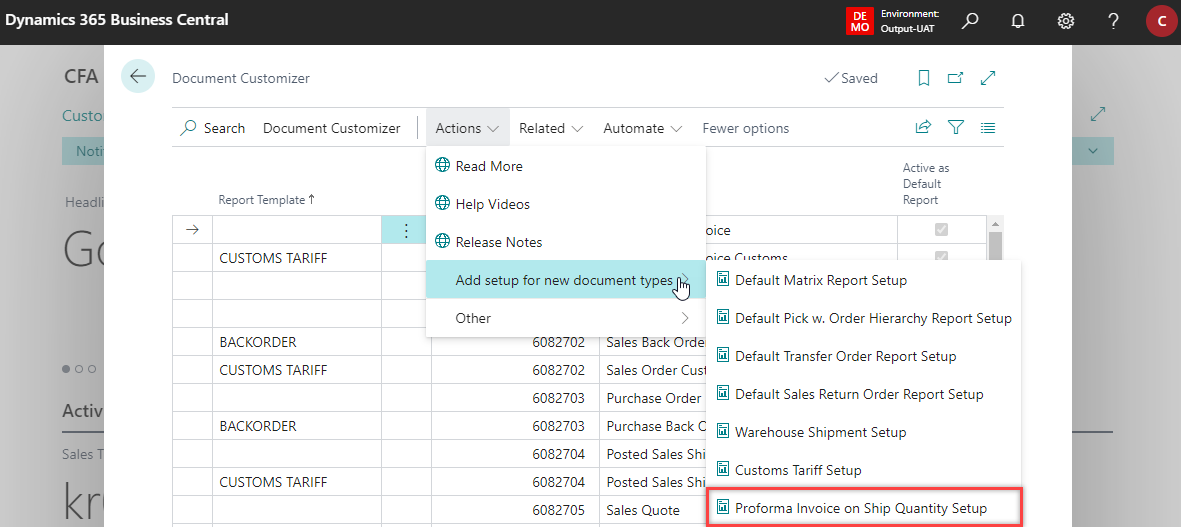Click the icon next to Customs Tariff Setup

click(x=722, y=469)
